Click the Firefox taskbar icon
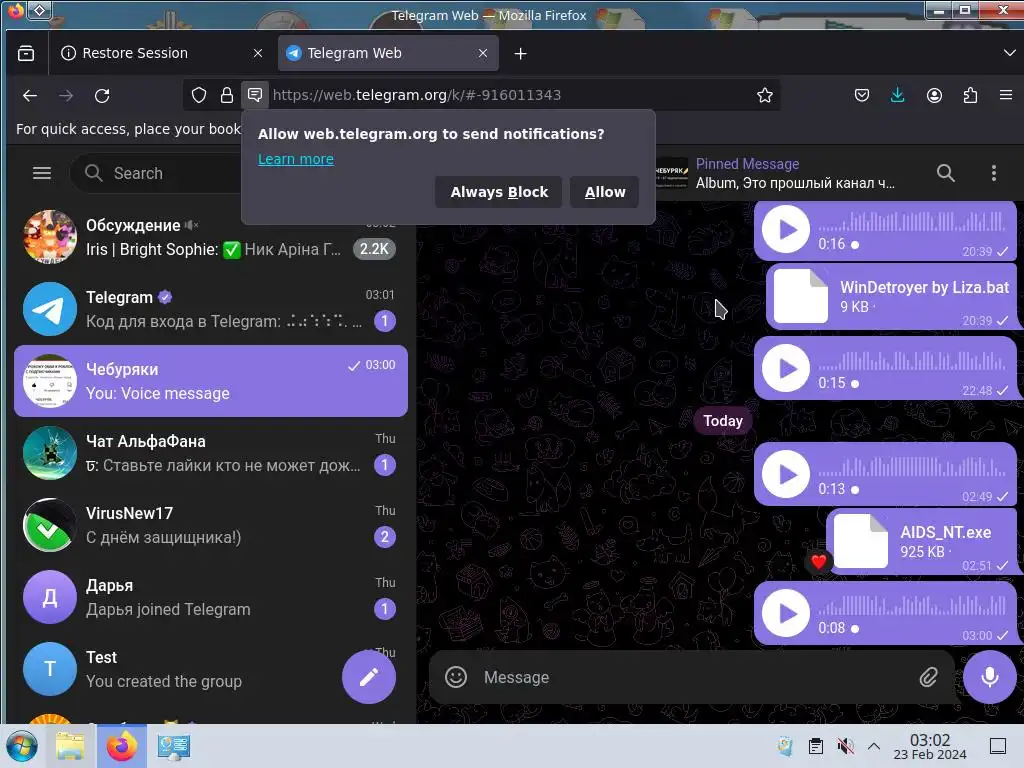Viewport: 1024px width, 768px height. pyautogui.click(x=122, y=746)
